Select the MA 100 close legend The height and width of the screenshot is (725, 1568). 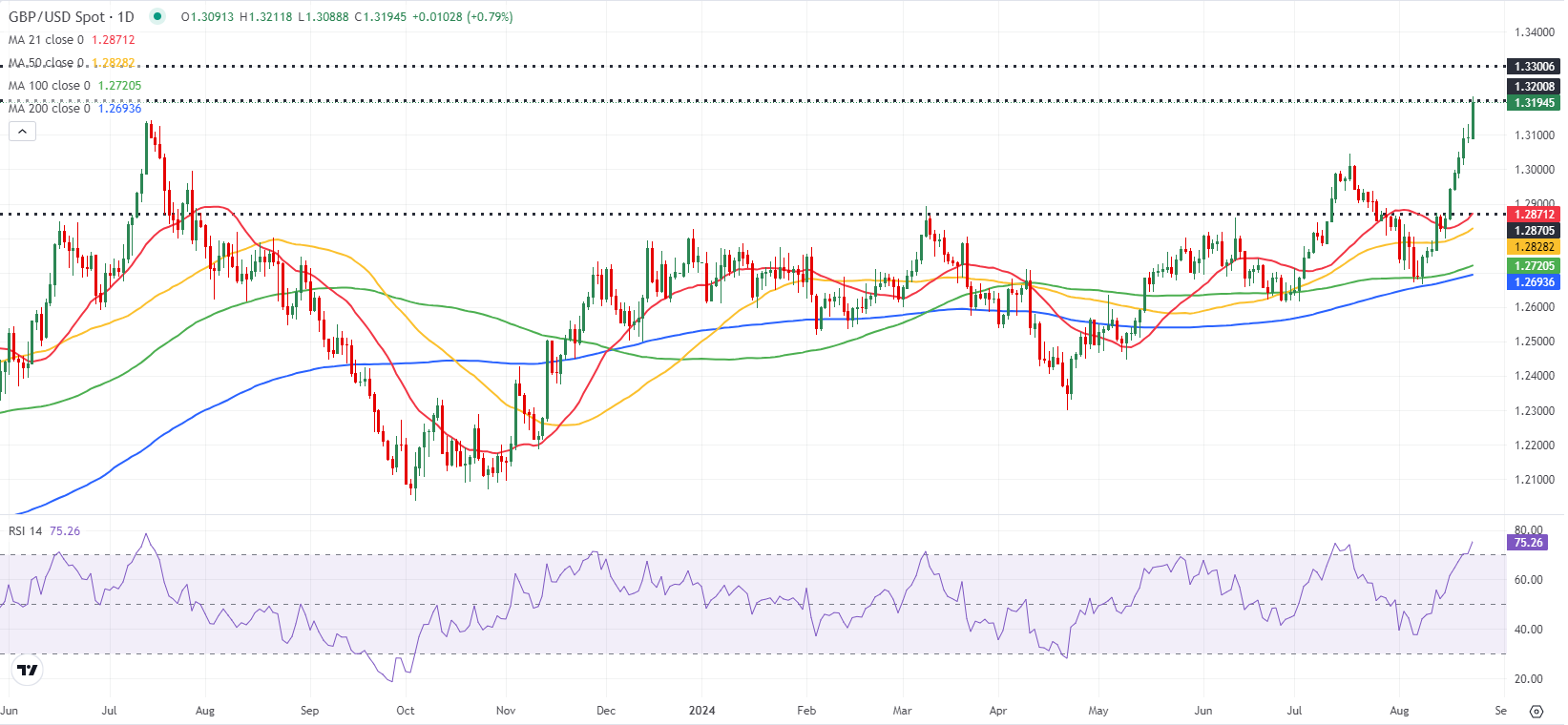coord(74,86)
